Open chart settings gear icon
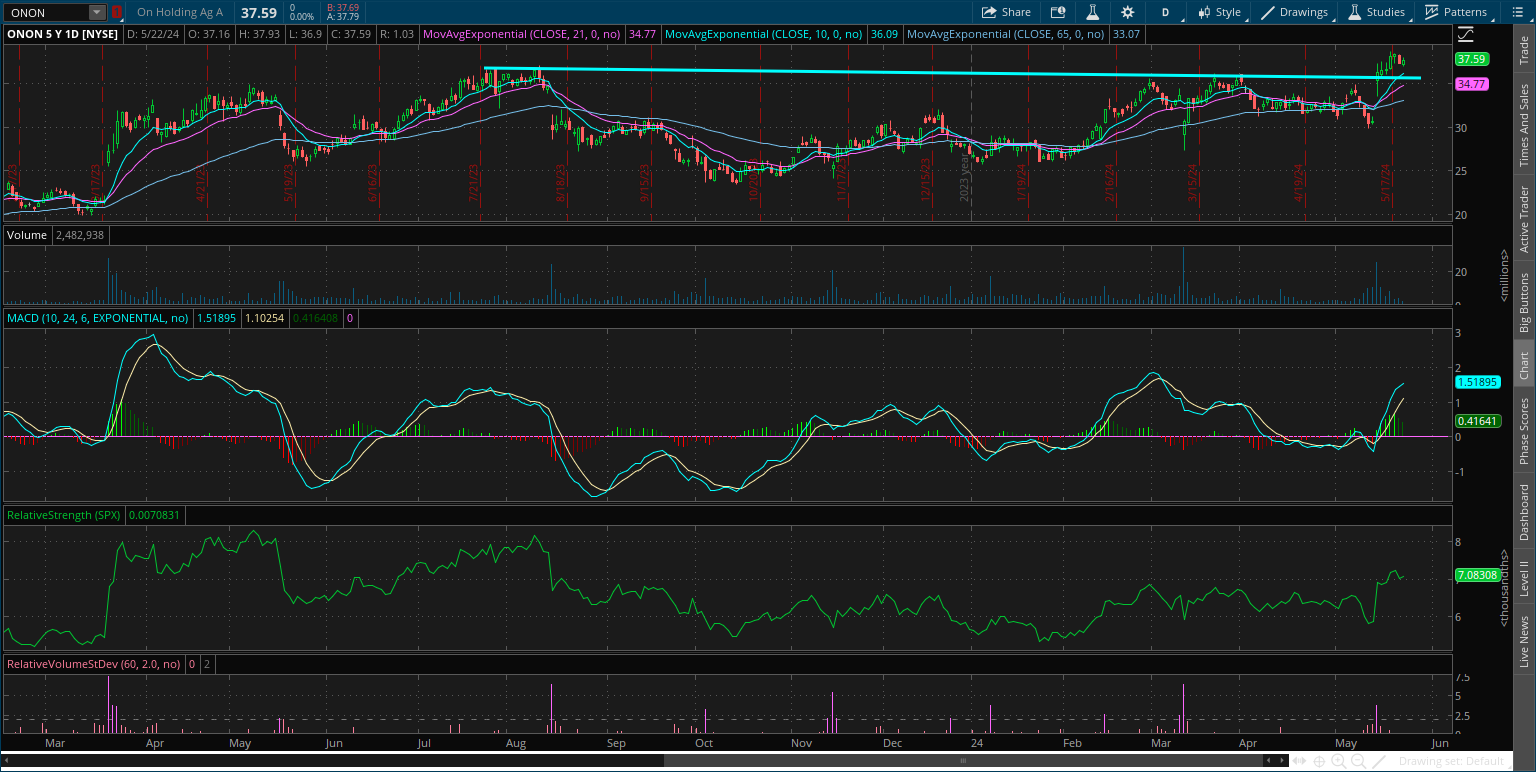Viewport: 1536px width, 772px height. (1128, 12)
